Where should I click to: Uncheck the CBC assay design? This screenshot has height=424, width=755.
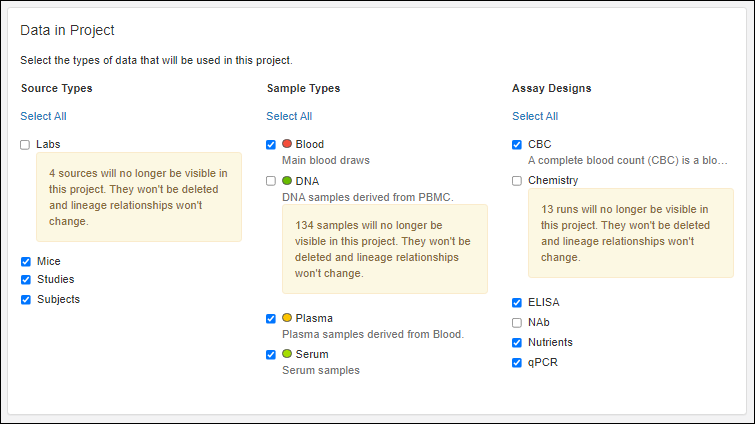click(517, 145)
